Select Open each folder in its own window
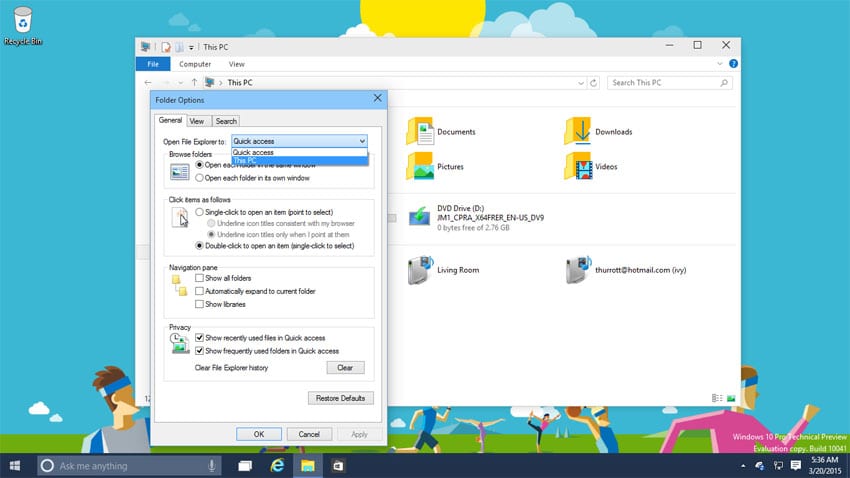Screen dimensions: 850x478 [200, 177]
